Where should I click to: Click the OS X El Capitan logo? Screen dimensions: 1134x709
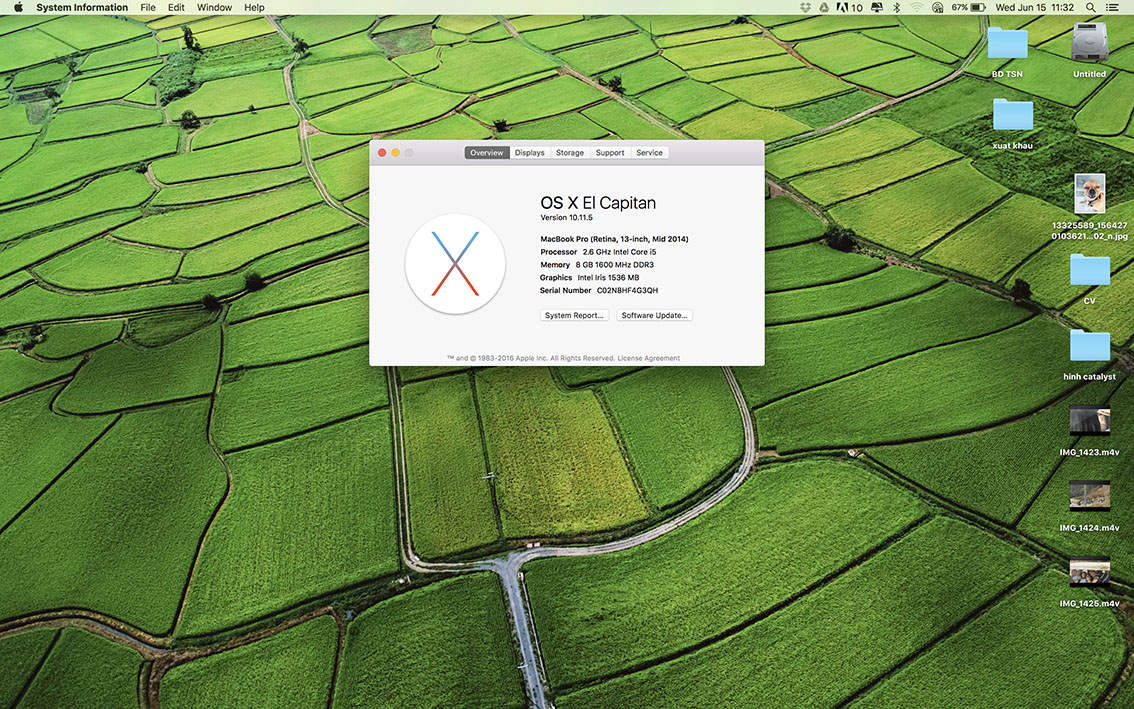pos(455,263)
